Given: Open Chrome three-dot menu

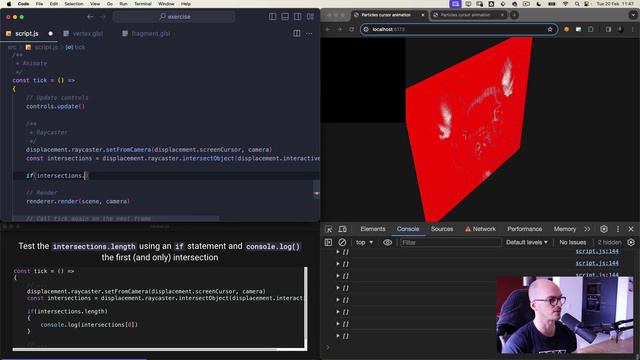Looking at the screenshot, I should tap(633, 29).
